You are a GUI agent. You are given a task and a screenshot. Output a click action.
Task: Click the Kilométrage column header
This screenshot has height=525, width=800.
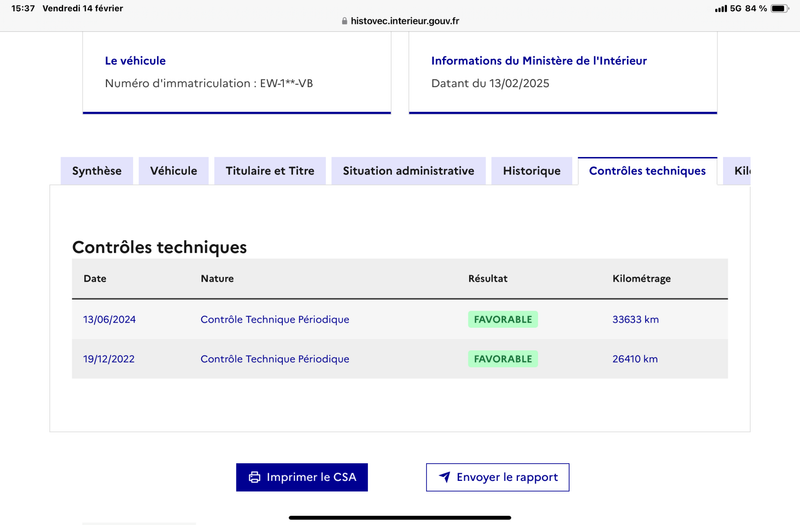[641, 279]
